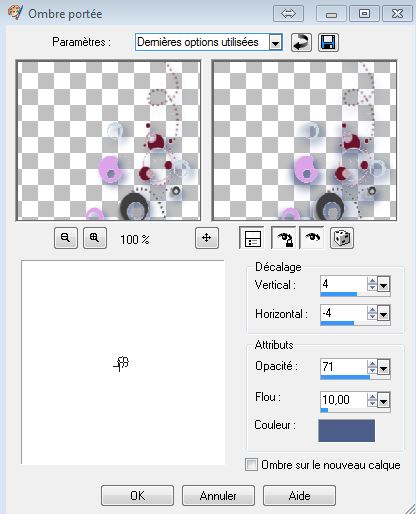This screenshot has width=416, height=514.
Task: Open the Couleur shadow color swatch
Action: click(x=346, y=431)
